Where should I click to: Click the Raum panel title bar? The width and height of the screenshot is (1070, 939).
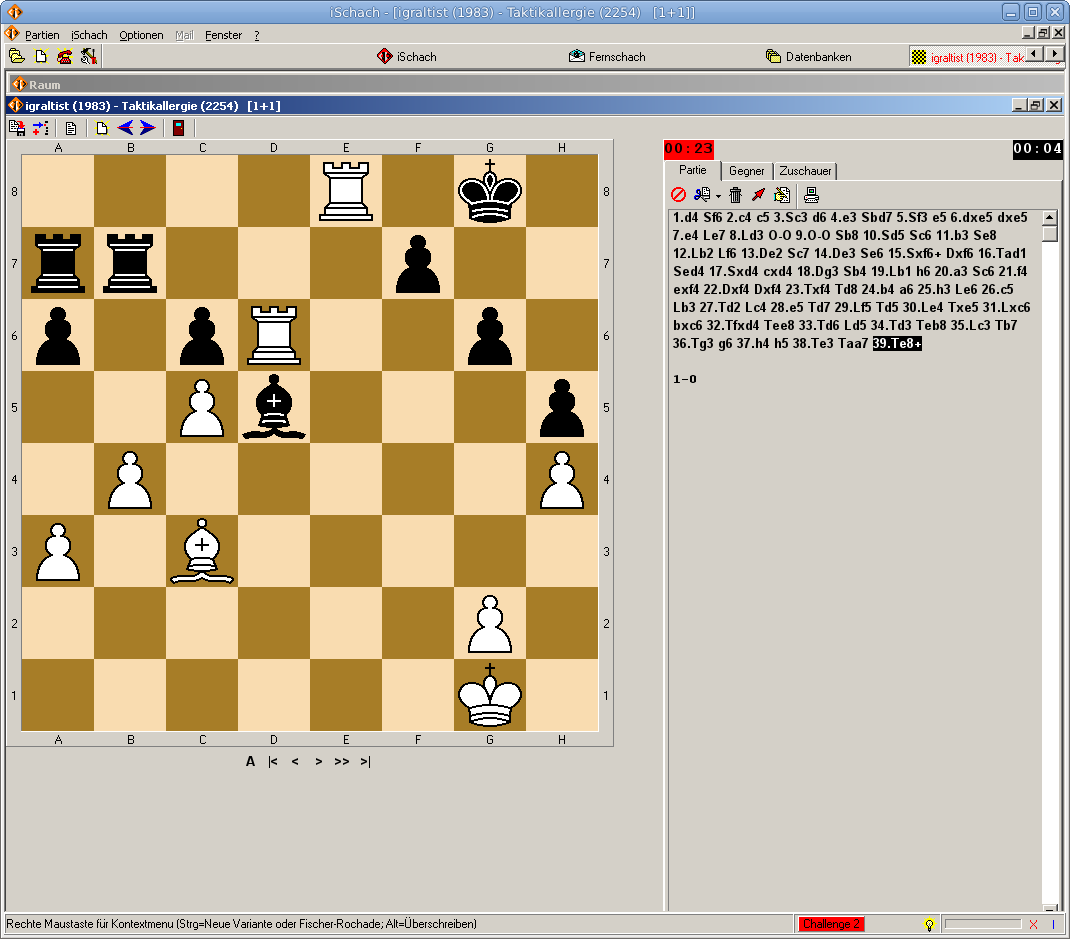tap(536, 85)
